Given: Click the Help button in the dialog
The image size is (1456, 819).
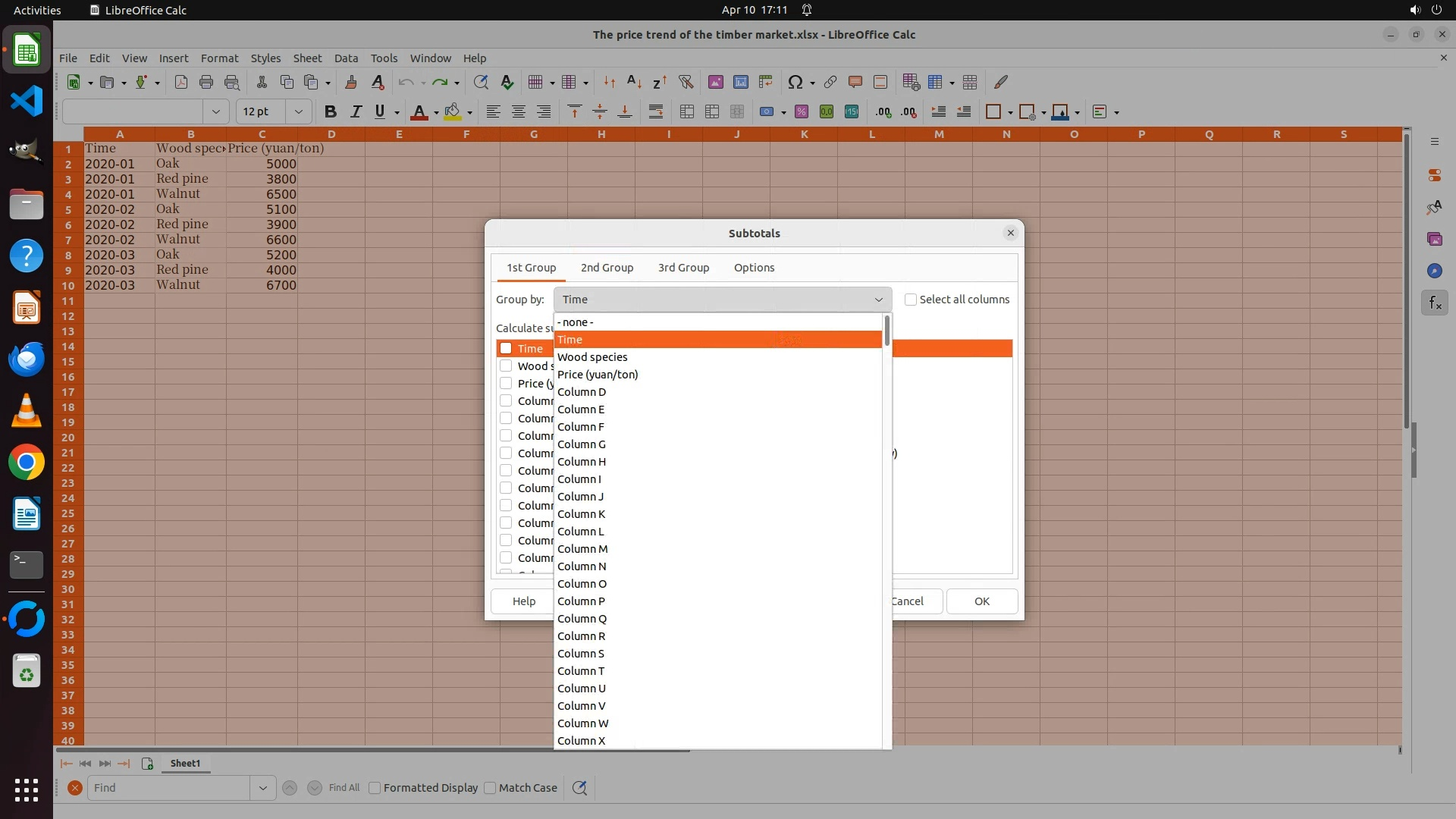Looking at the screenshot, I should coord(523,601).
